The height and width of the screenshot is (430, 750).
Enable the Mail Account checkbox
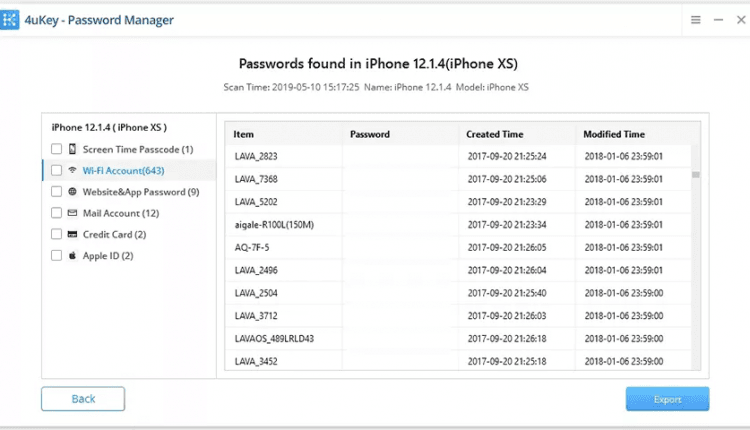point(56,213)
